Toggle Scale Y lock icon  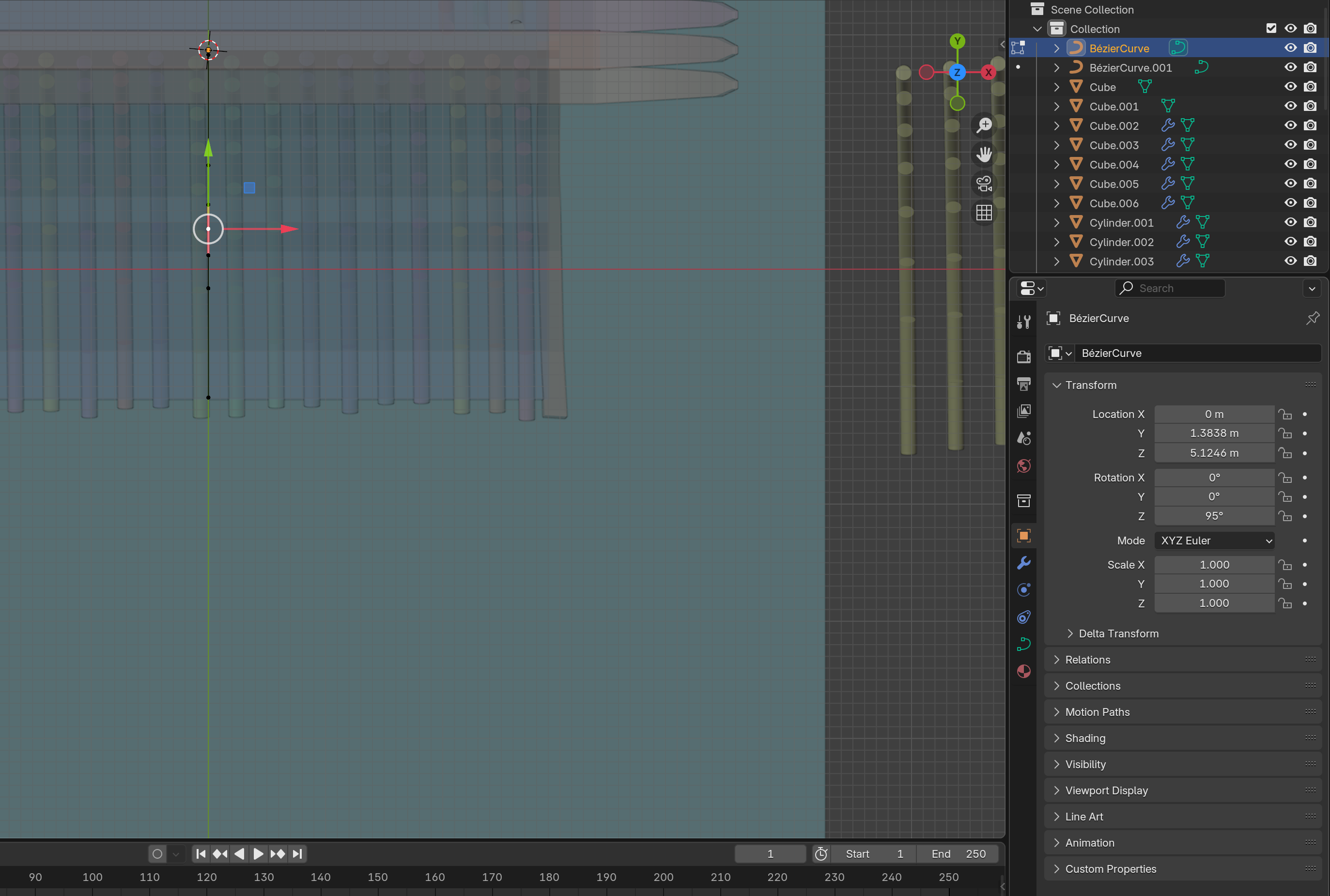(1285, 584)
